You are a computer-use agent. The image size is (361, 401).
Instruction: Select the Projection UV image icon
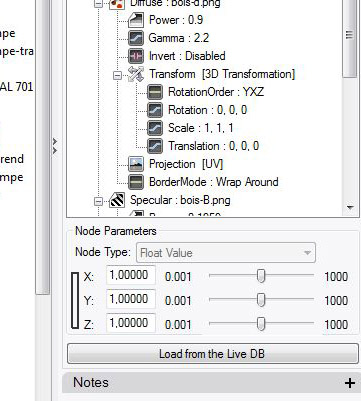point(136,164)
